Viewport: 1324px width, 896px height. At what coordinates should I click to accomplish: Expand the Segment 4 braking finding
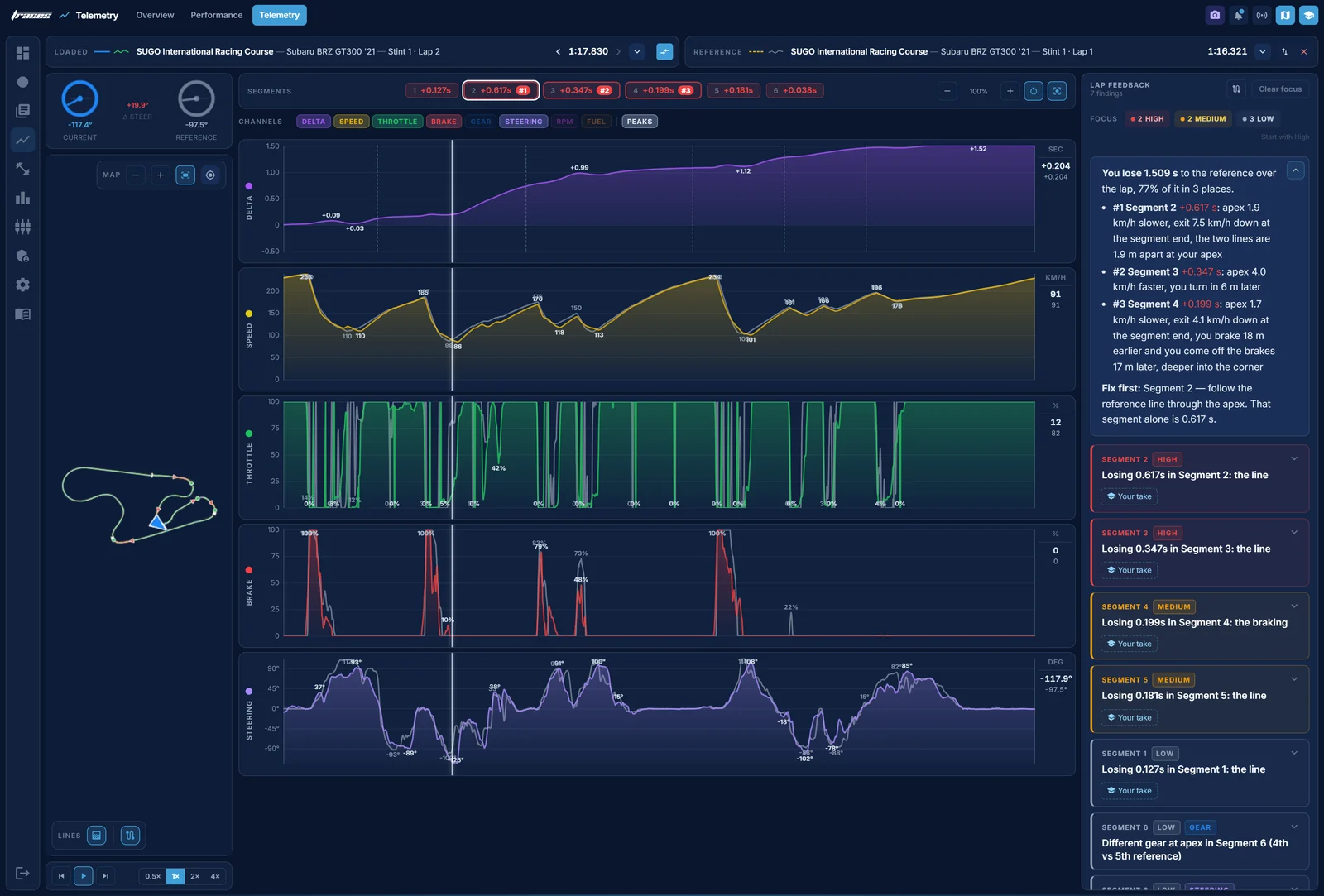(x=1295, y=606)
